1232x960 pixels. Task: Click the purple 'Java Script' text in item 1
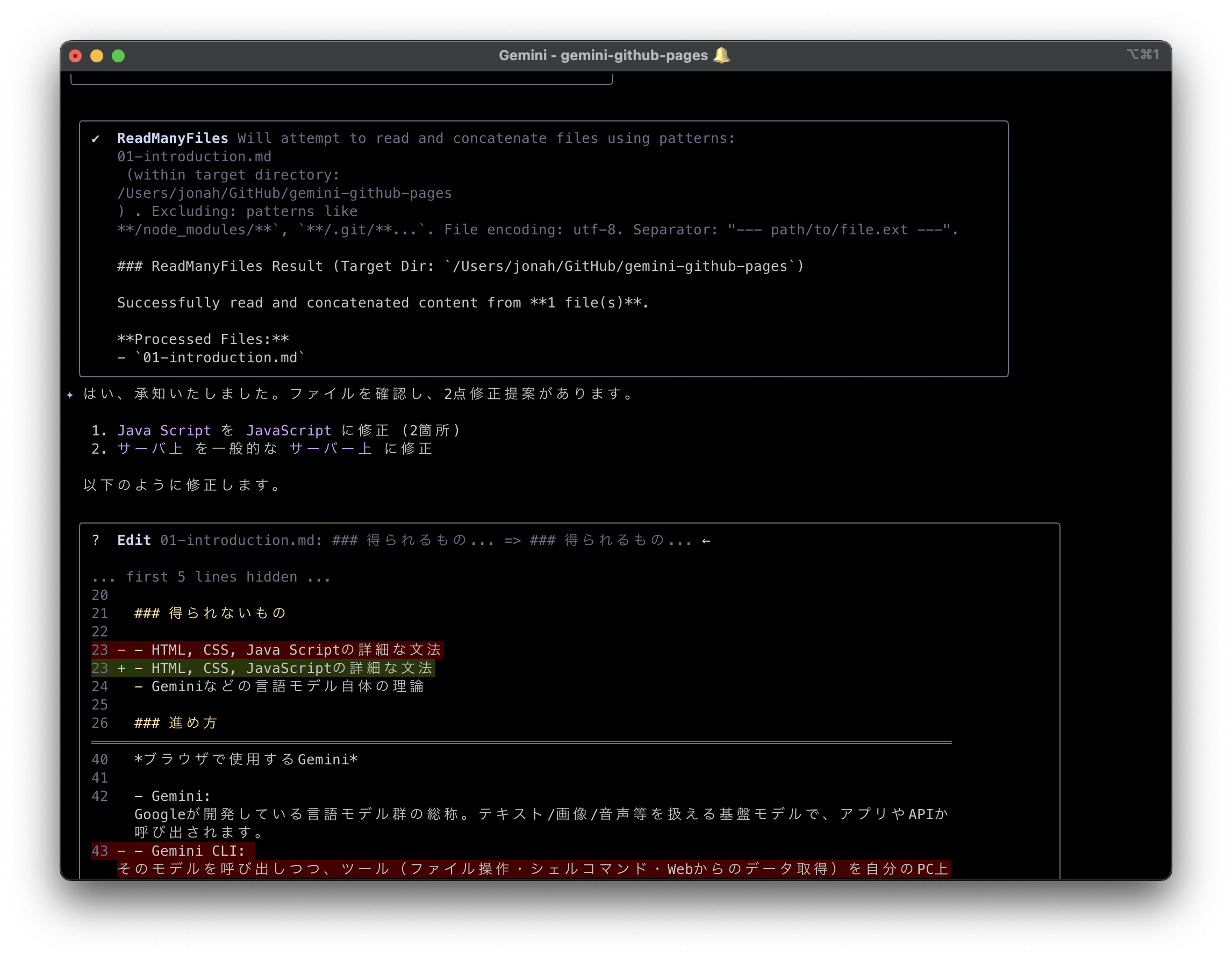click(164, 431)
